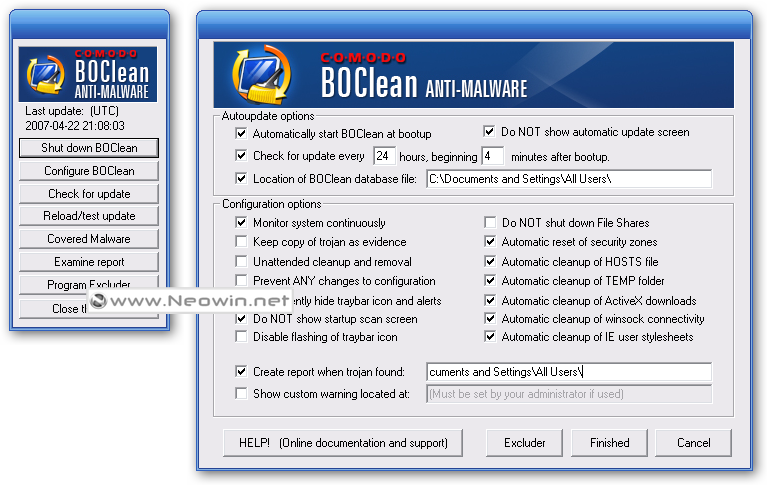Enable Unattended cleanup and removal
The width and height of the screenshot is (775, 487).
[x=241, y=262]
